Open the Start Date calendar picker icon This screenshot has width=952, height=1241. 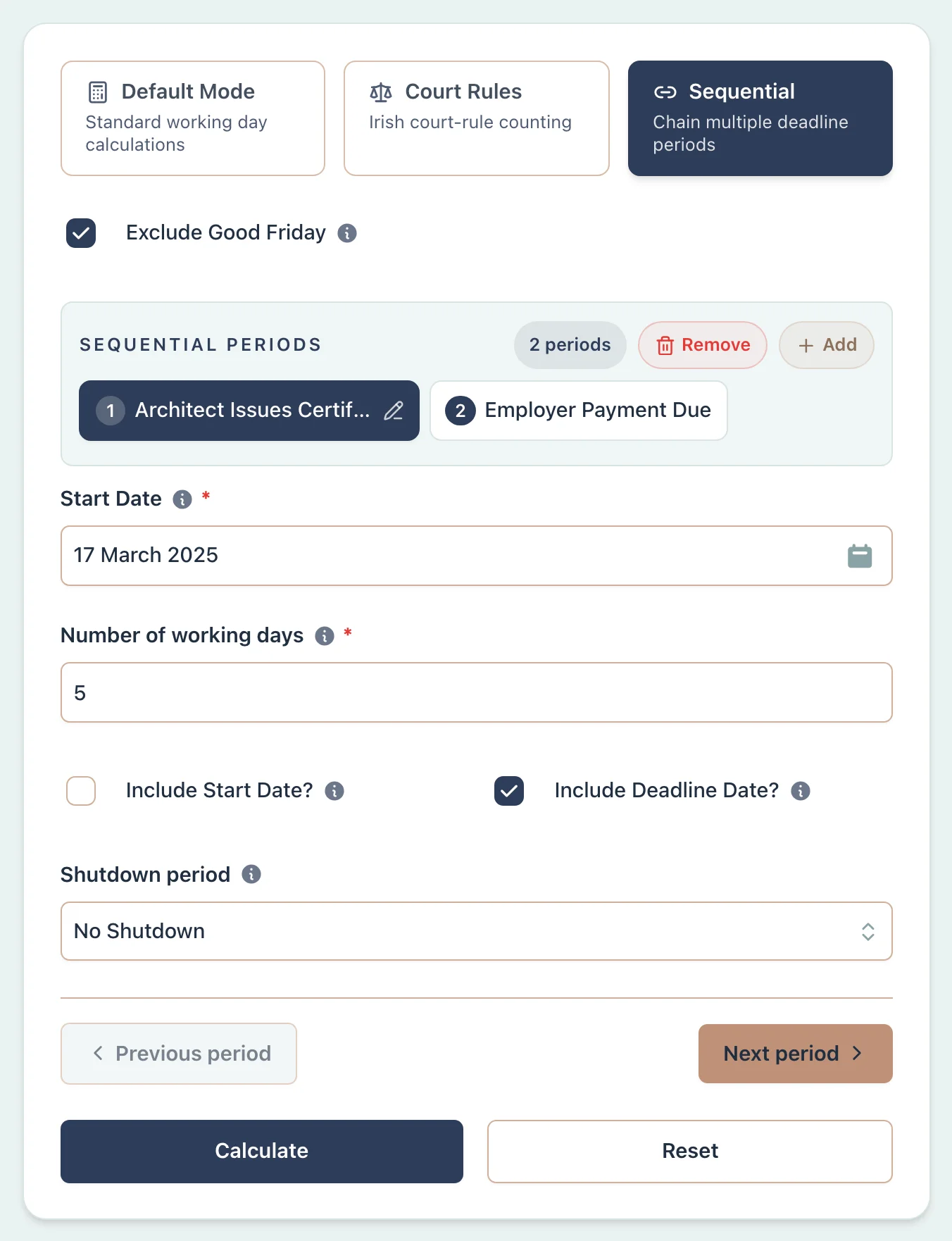coord(860,556)
